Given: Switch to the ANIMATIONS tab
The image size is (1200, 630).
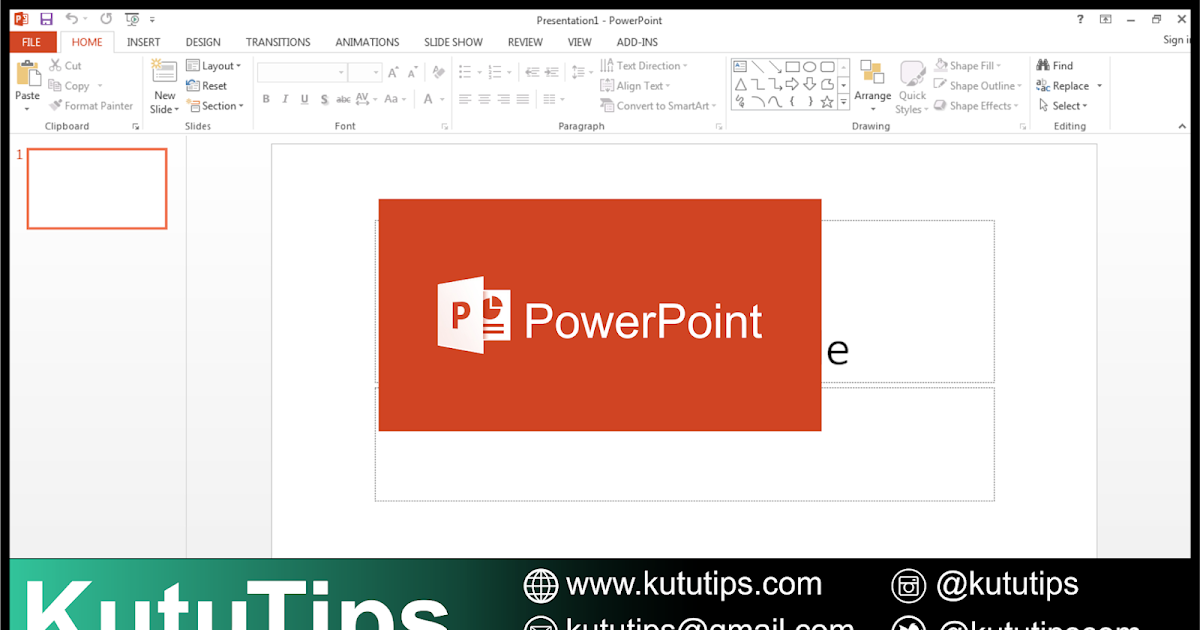Looking at the screenshot, I should click(367, 42).
